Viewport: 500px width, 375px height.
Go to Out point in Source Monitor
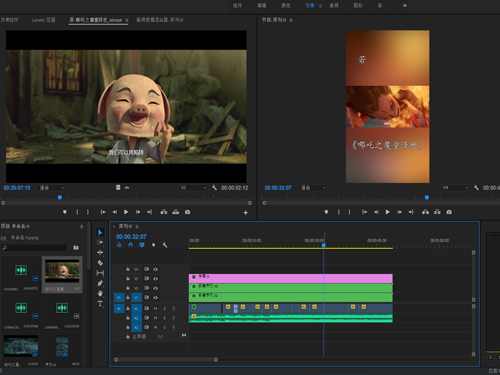tap(149, 212)
